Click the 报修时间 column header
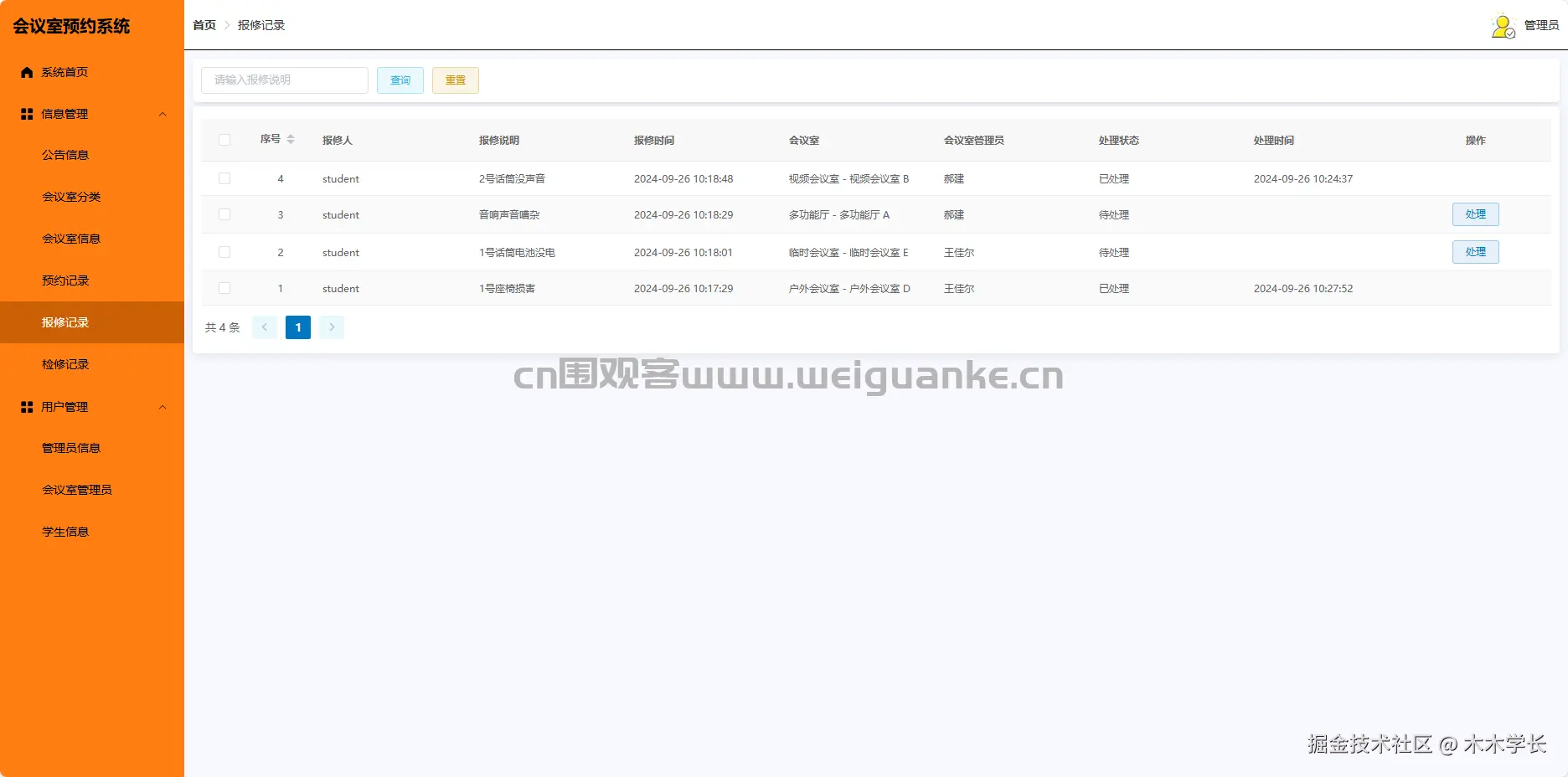This screenshot has width=1568, height=777. click(654, 141)
